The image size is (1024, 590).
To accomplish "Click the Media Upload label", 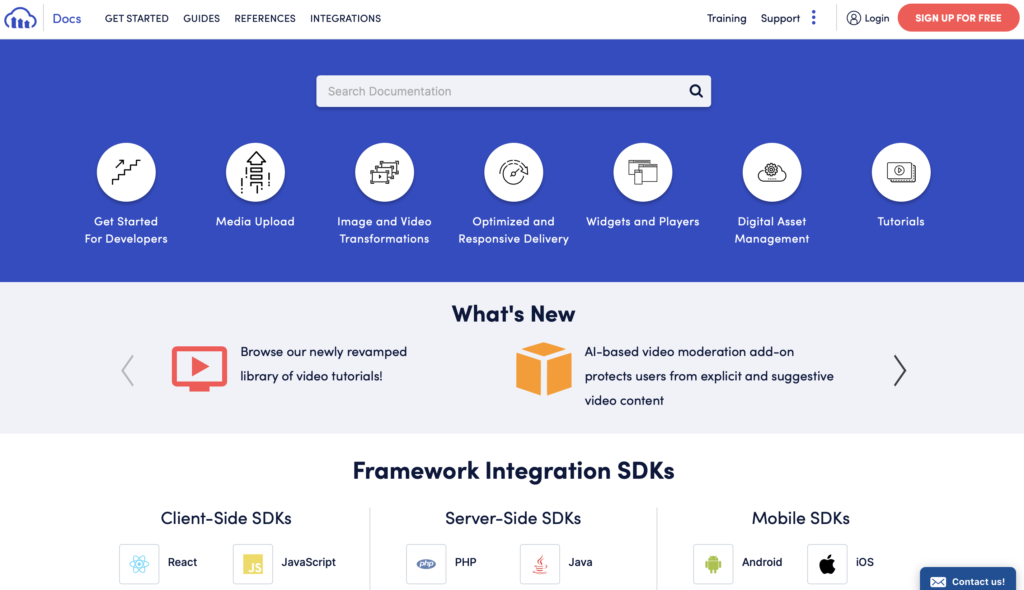I will click(x=255, y=221).
